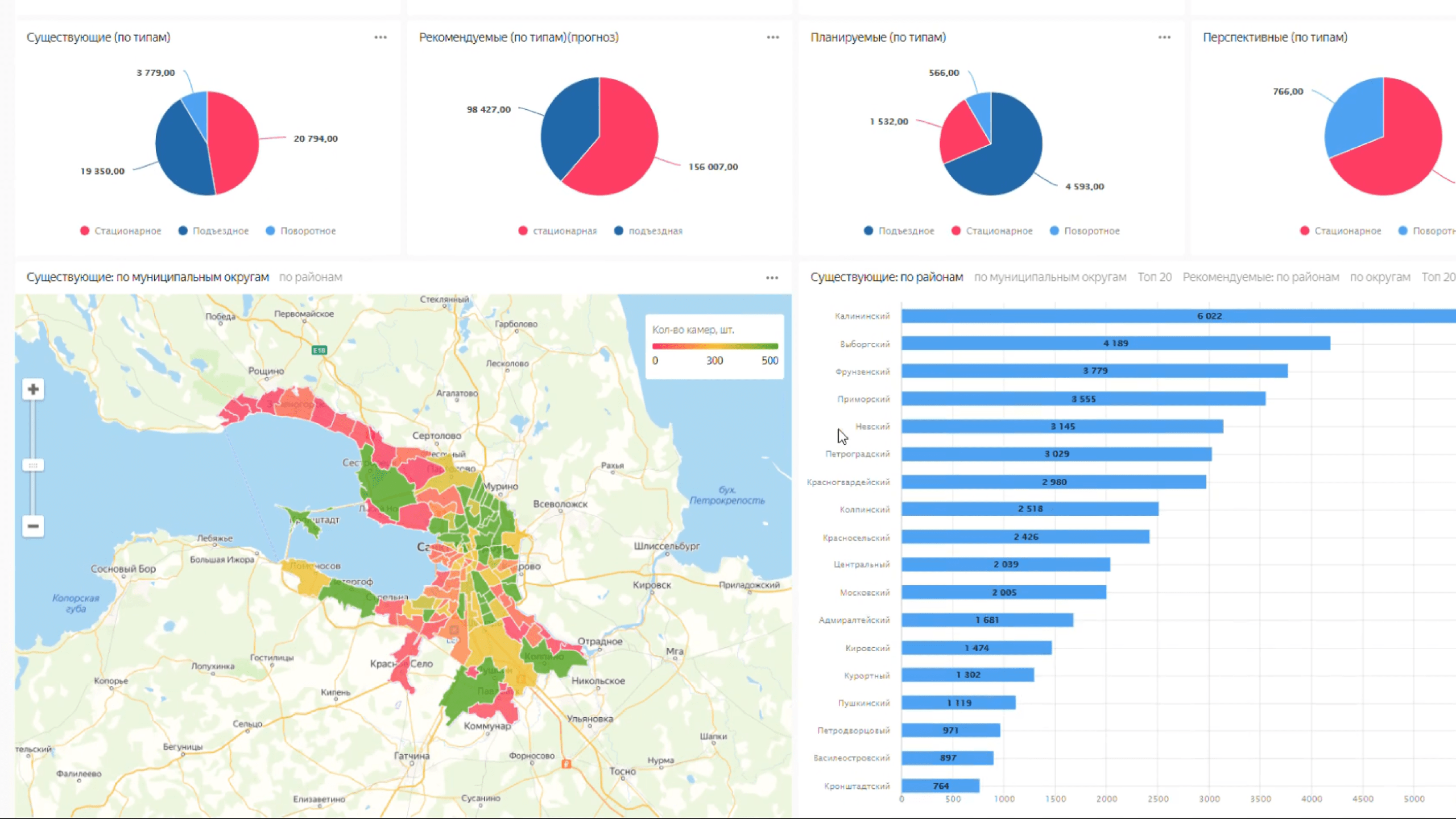Open three-dot menu of Планируемые (по типам) chart
The image size is (1456, 819).
pyautogui.click(x=1164, y=38)
